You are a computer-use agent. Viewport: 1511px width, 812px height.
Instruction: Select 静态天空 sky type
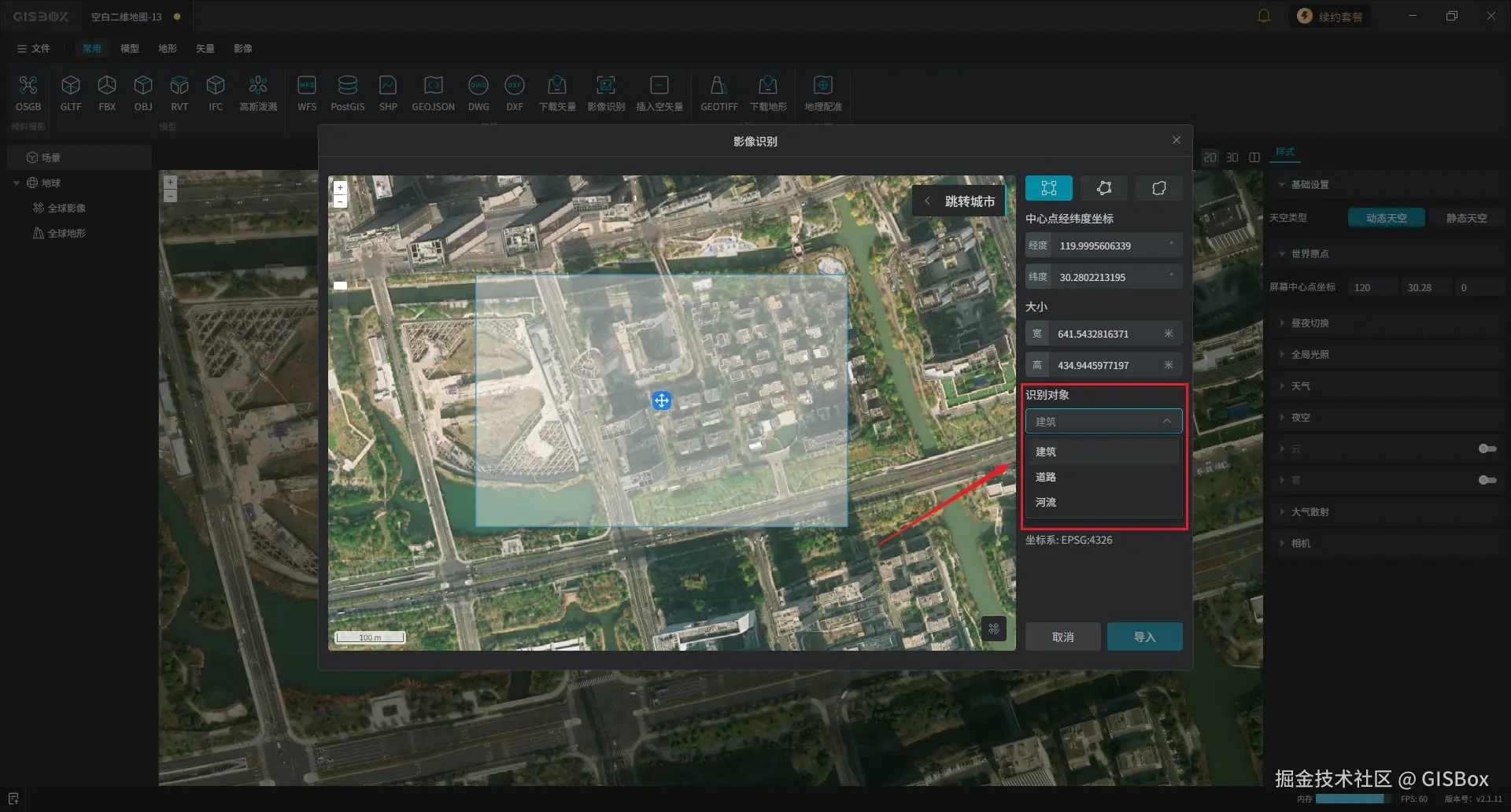(x=1465, y=218)
